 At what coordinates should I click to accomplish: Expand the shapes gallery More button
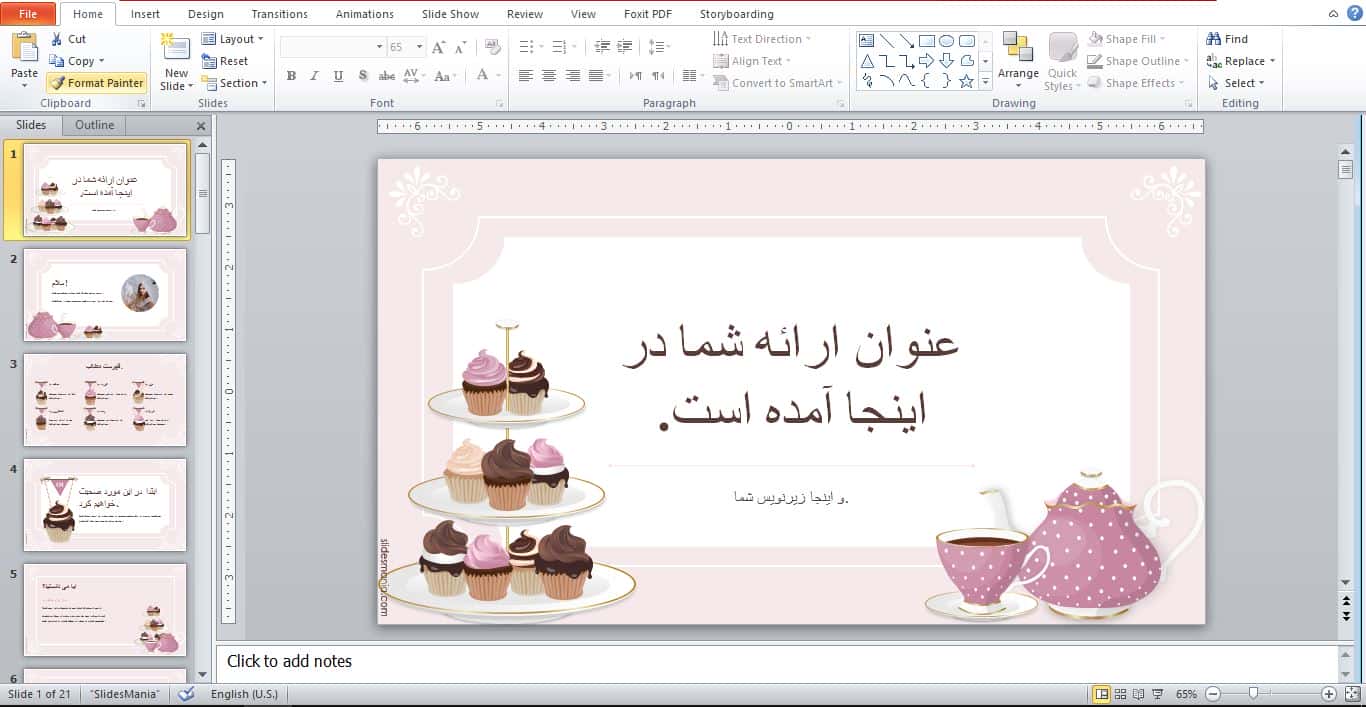click(986, 81)
